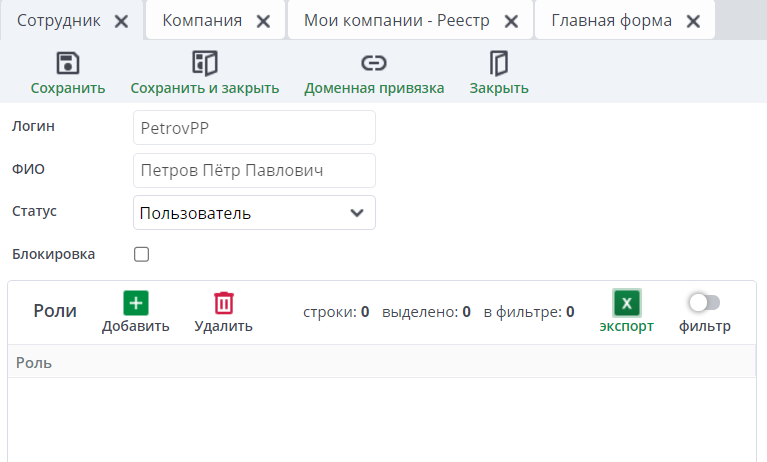This screenshot has height=462, width=767.
Task: Click the red trash Delete icon
Action: [224, 303]
